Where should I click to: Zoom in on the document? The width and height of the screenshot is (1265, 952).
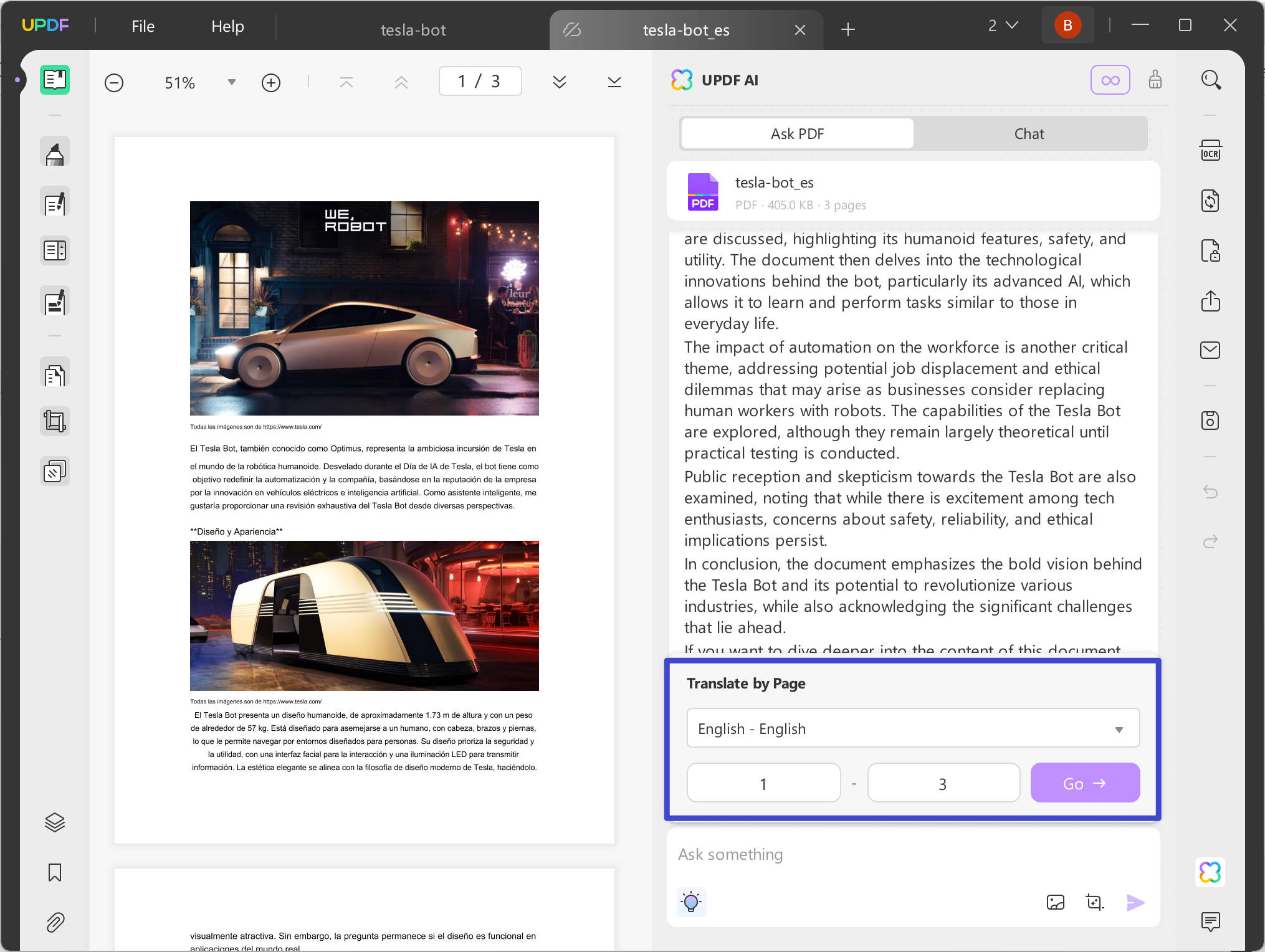click(271, 82)
